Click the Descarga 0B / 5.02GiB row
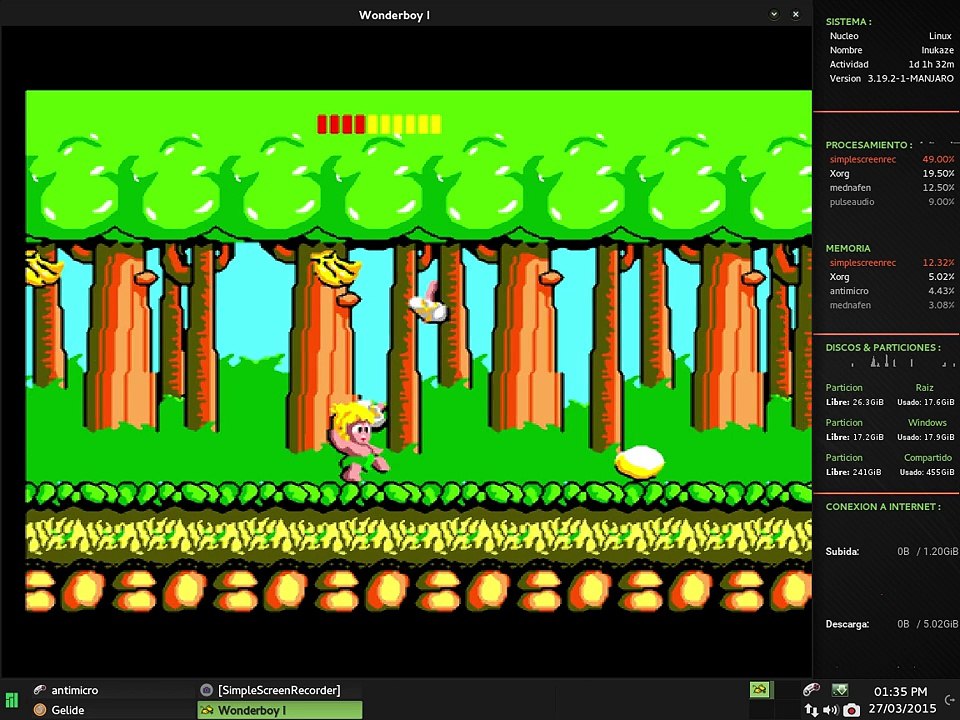960x720 pixels. point(892,624)
